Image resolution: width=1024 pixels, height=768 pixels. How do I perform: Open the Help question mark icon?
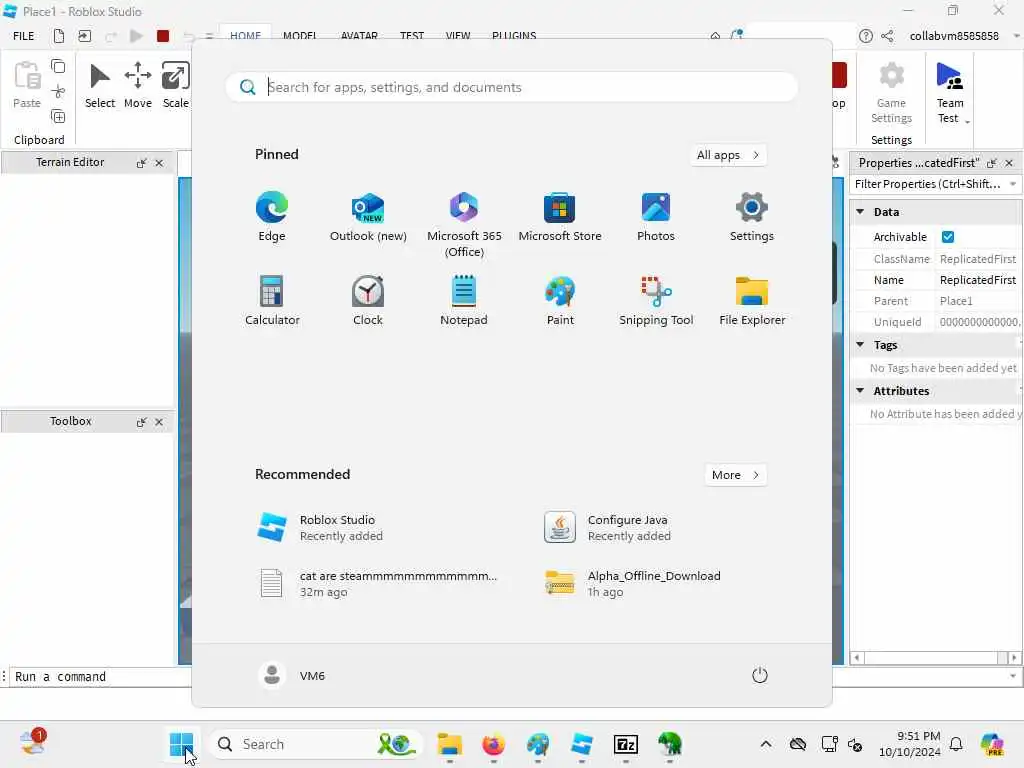[865, 36]
